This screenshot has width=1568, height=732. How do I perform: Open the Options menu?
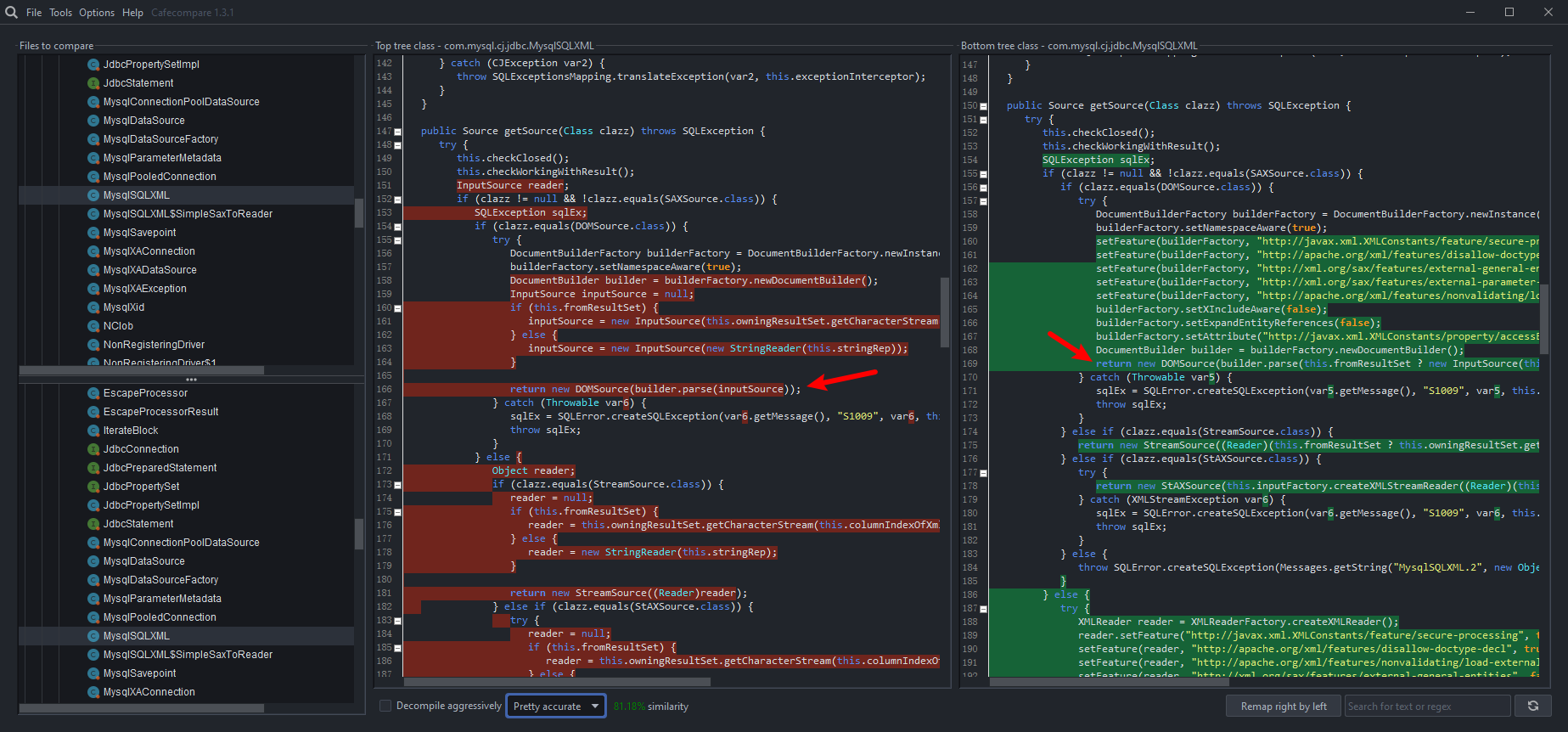97,13
